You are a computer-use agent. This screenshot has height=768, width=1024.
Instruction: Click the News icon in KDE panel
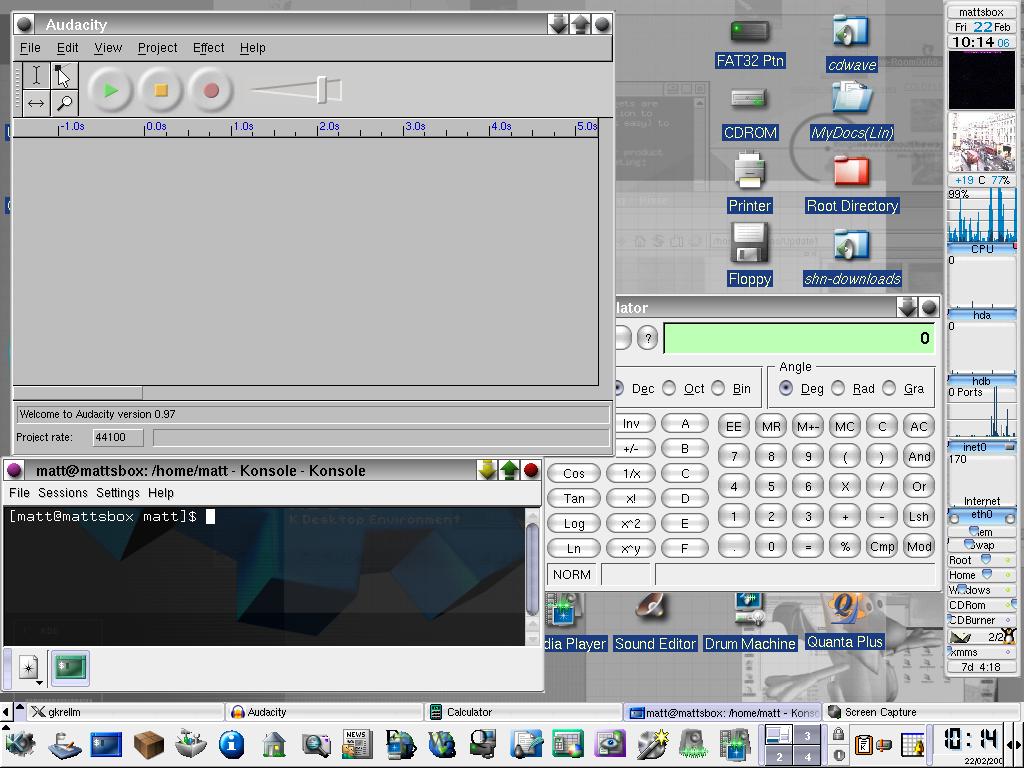[357, 744]
